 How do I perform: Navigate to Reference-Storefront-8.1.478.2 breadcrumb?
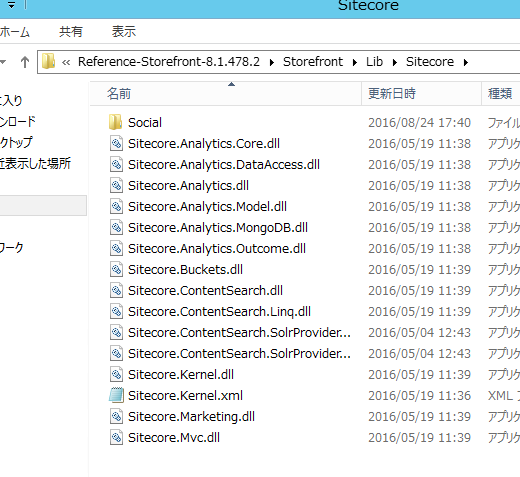[x=169, y=62]
